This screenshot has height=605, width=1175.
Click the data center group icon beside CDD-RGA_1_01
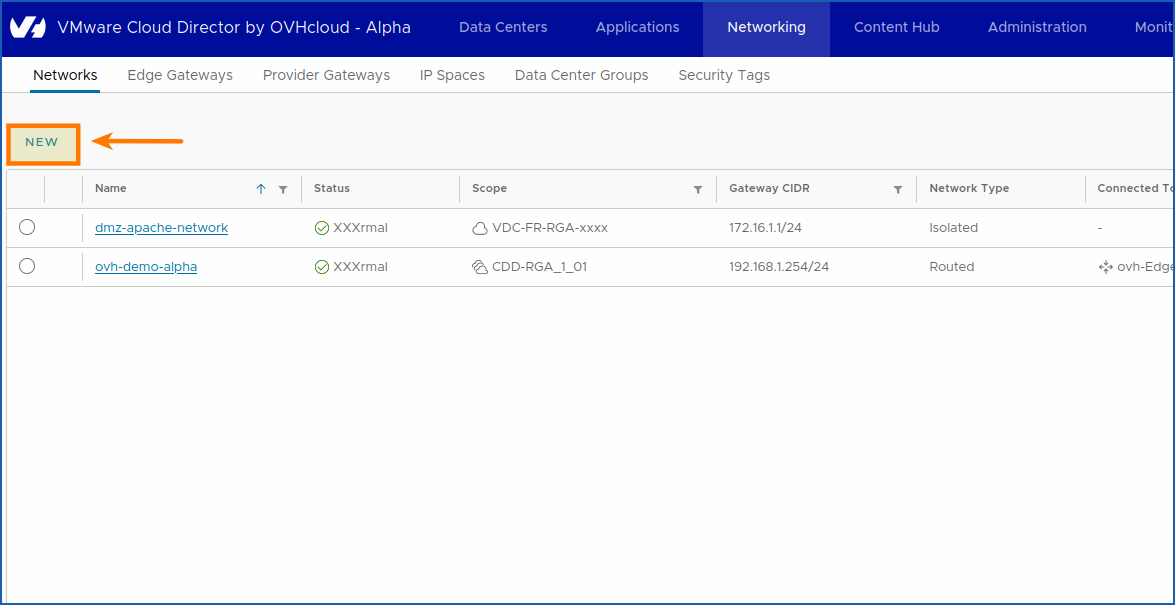(481, 266)
